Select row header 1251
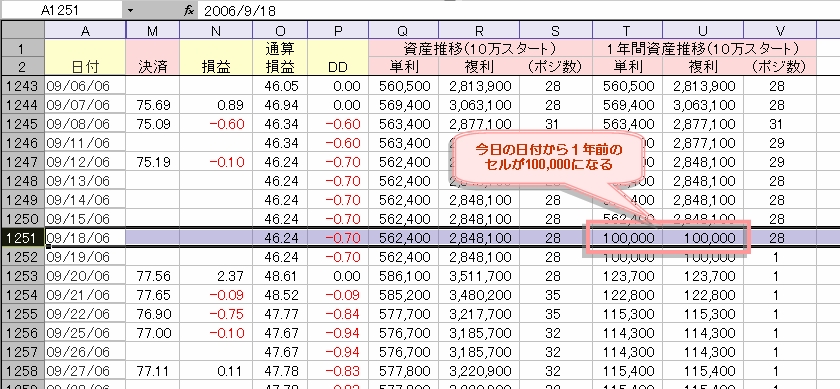 pyautogui.click(x=22, y=237)
